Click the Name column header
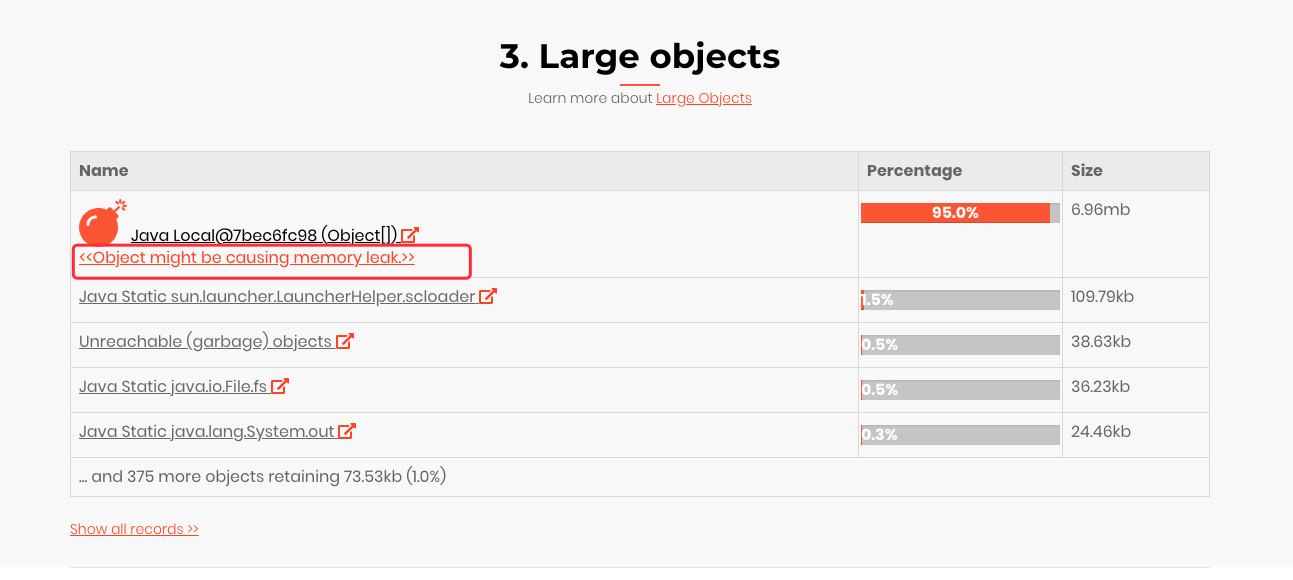1293x580 pixels. tap(104, 171)
